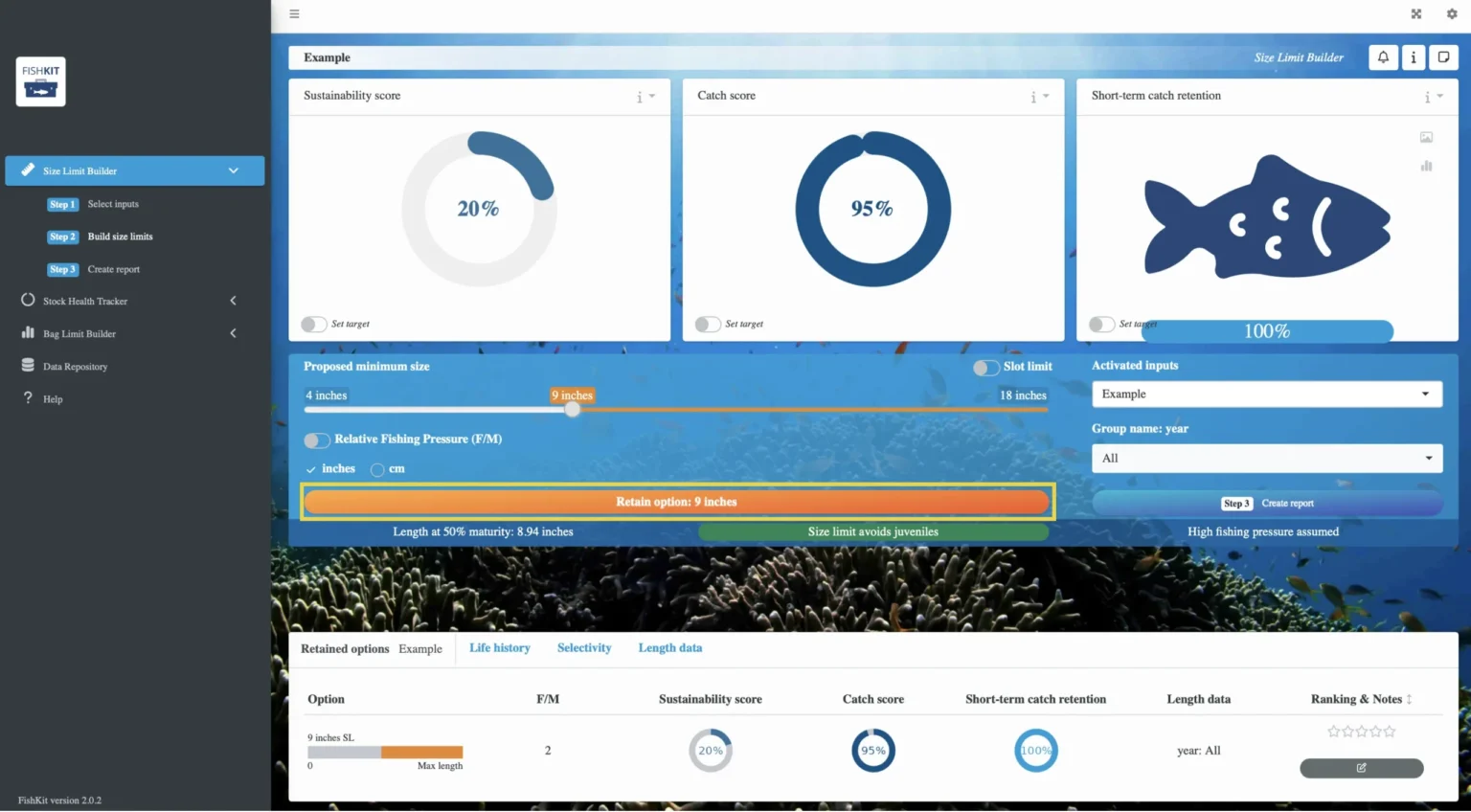The image size is (1471, 812).
Task: Go to Step 1 Select inputs
Action: (93, 204)
